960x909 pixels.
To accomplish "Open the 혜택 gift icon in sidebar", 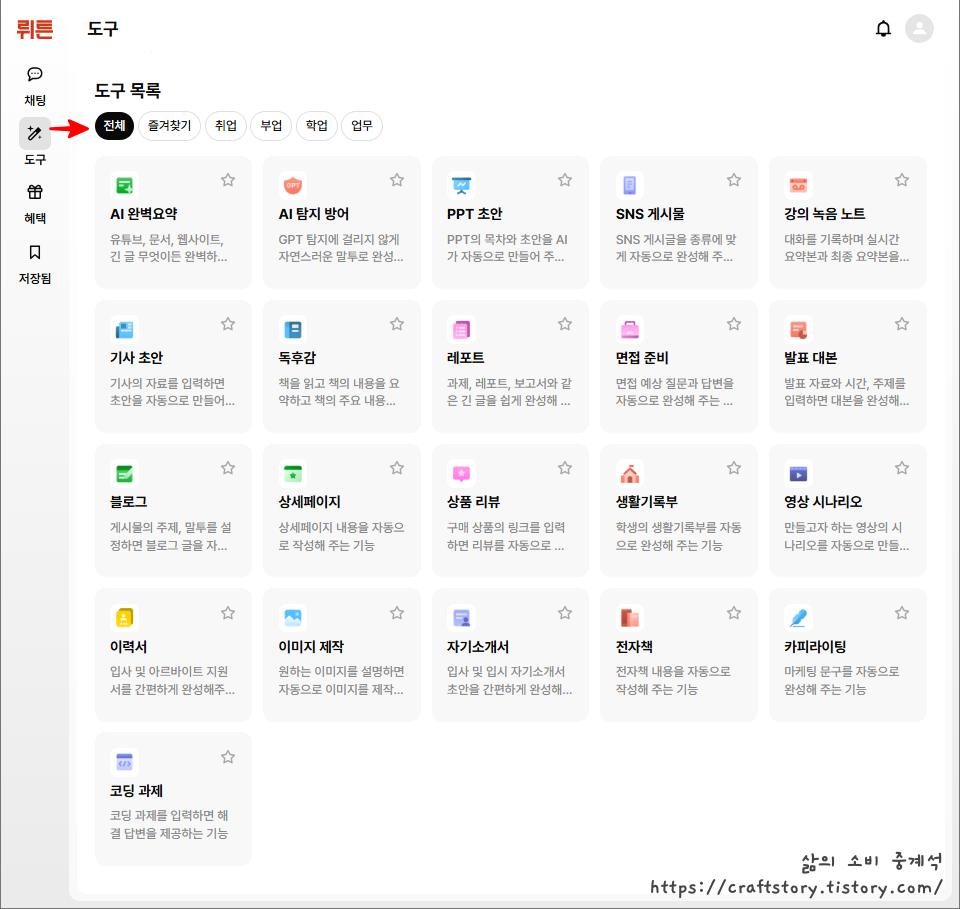I will coord(35,192).
